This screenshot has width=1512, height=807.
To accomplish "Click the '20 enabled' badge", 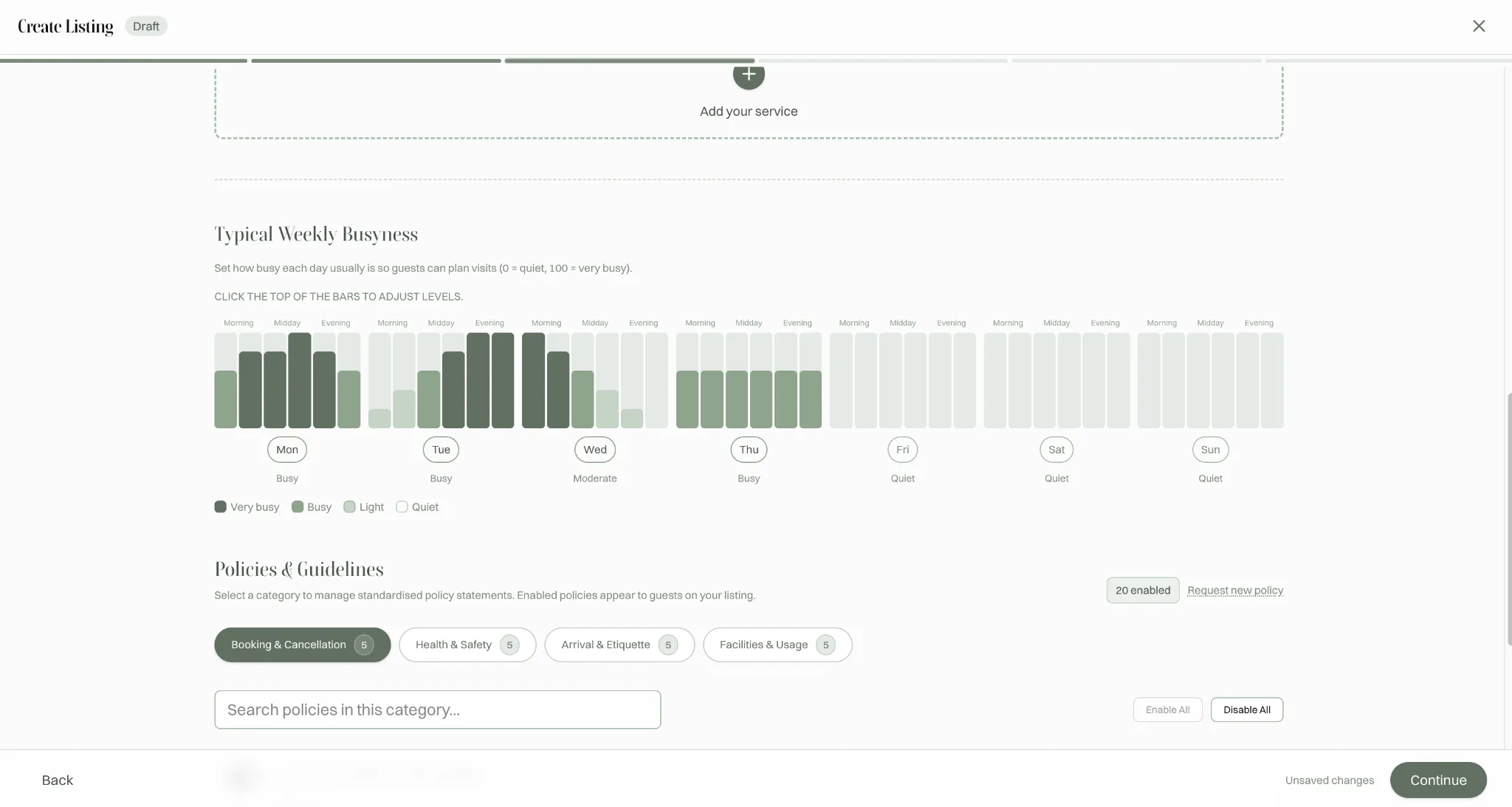I will (x=1143, y=590).
